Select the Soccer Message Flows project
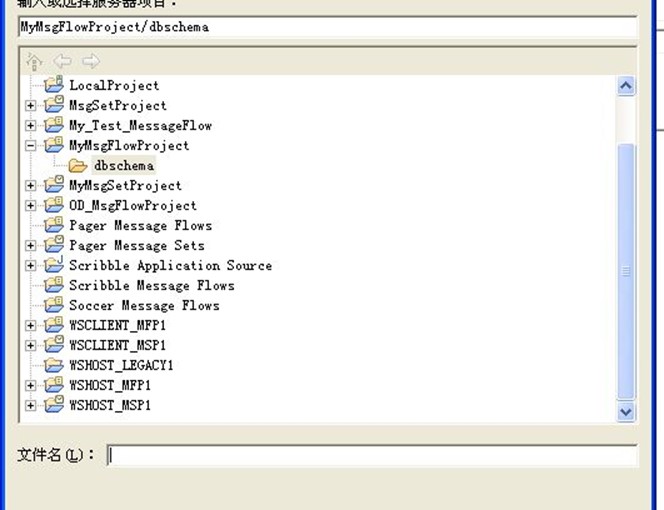 (144, 306)
